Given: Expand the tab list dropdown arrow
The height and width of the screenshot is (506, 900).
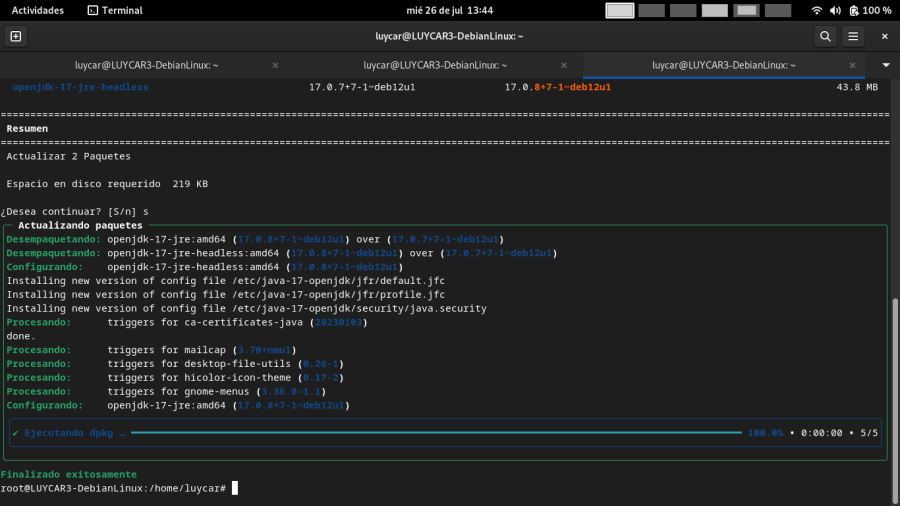Looking at the screenshot, I should pyautogui.click(x=886, y=65).
